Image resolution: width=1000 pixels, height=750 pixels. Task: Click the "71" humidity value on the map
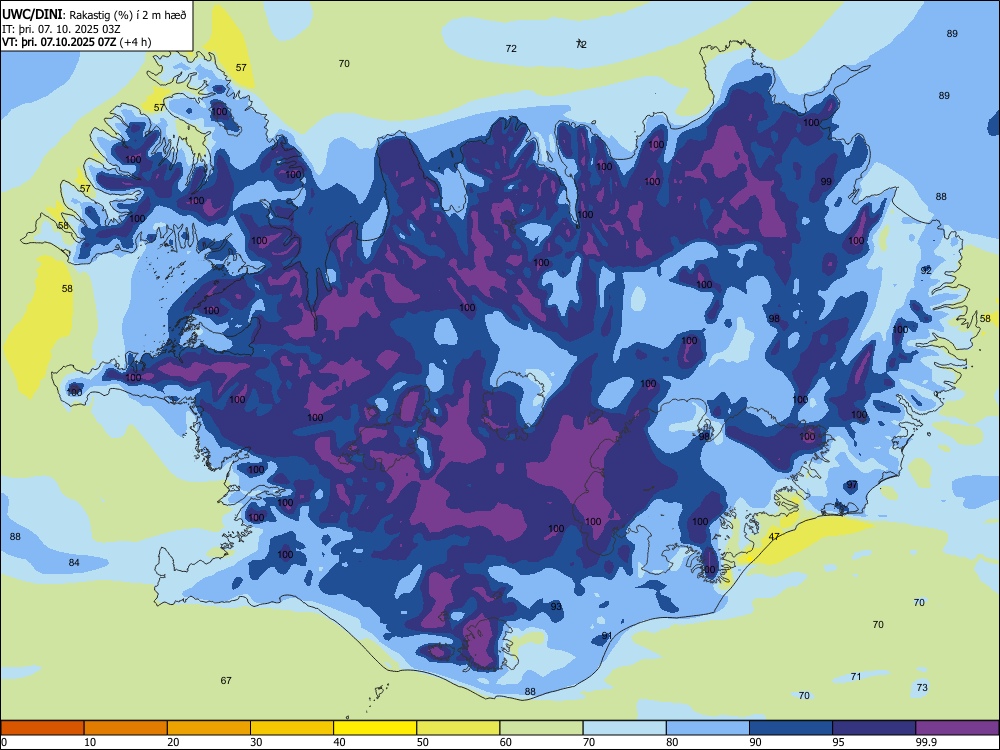pyautogui.click(x=856, y=676)
